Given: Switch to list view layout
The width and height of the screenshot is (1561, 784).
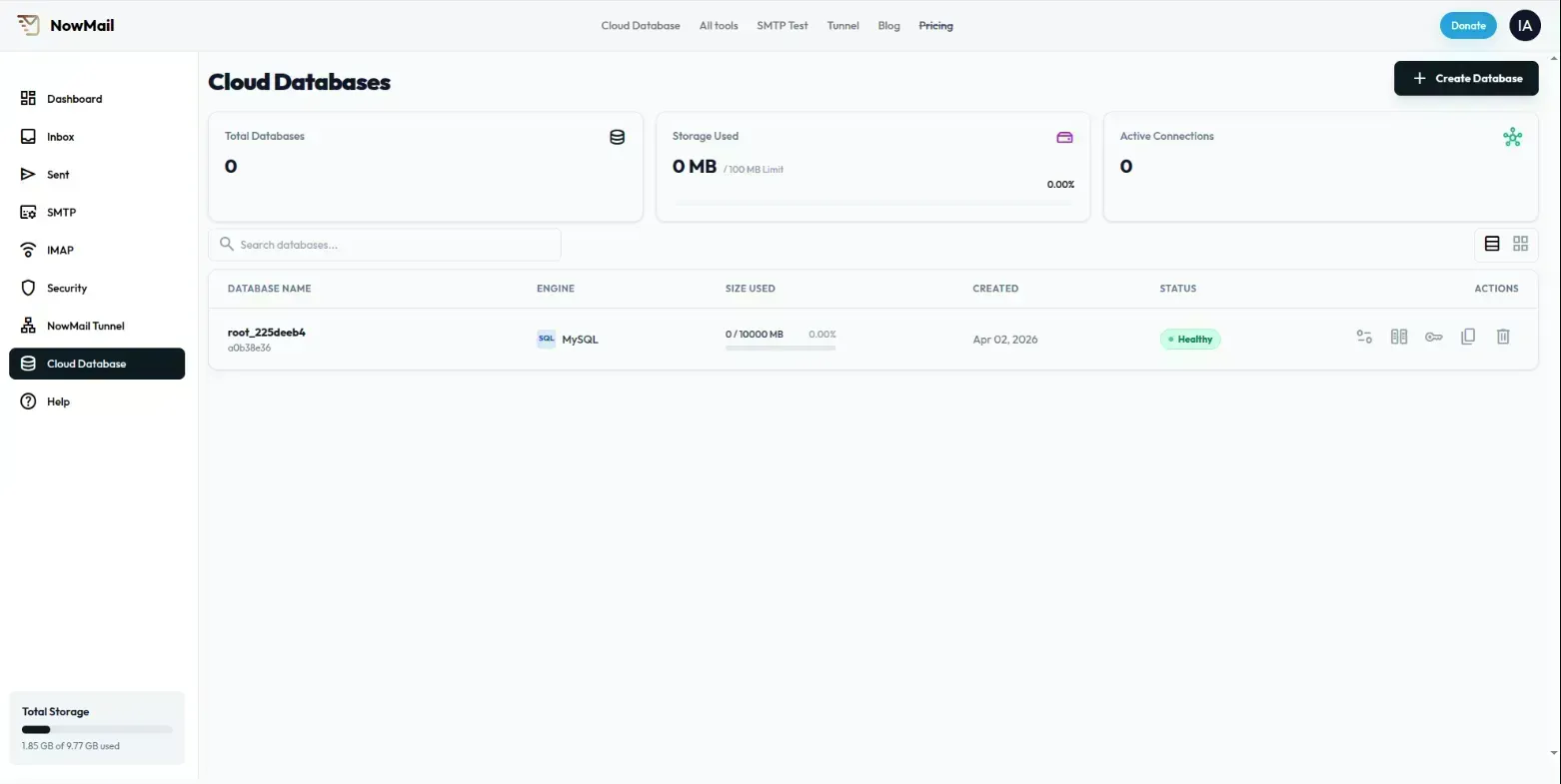Looking at the screenshot, I should pyautogui.click(x=1492, y=244).
